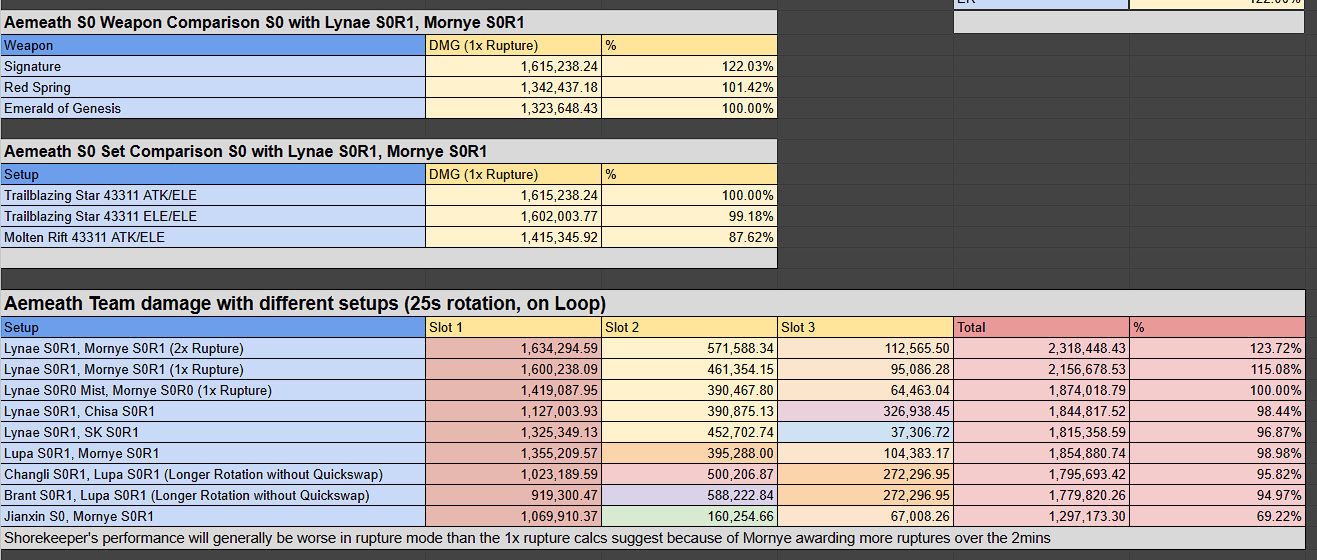Select the 123.72% cell
Screen dimensions: 1317x560
pyautogui.click(x=1218, y=348)
